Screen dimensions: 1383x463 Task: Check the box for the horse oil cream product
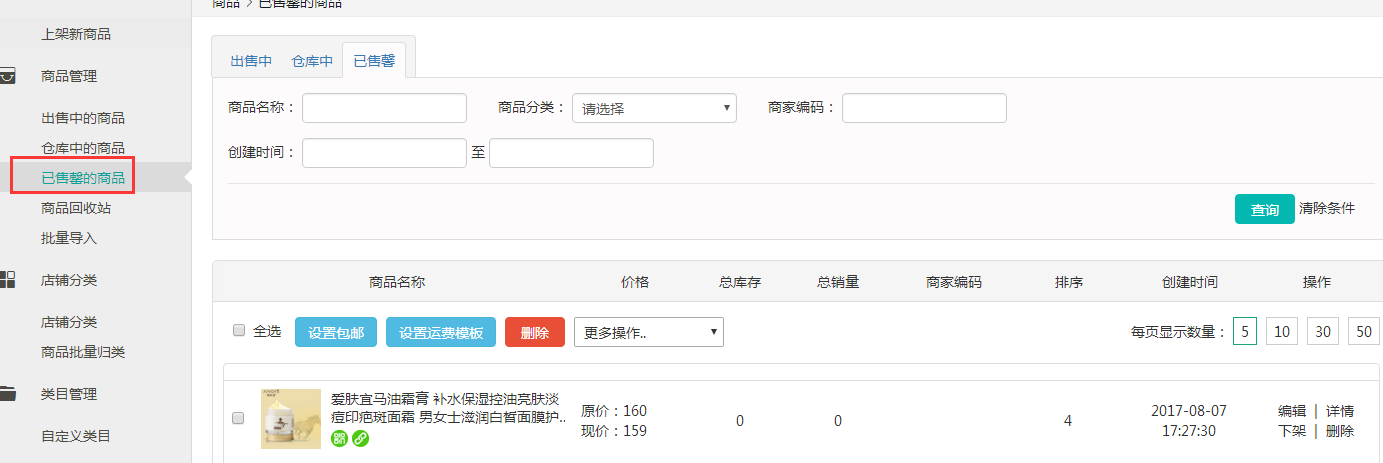[x=238, y=419]
